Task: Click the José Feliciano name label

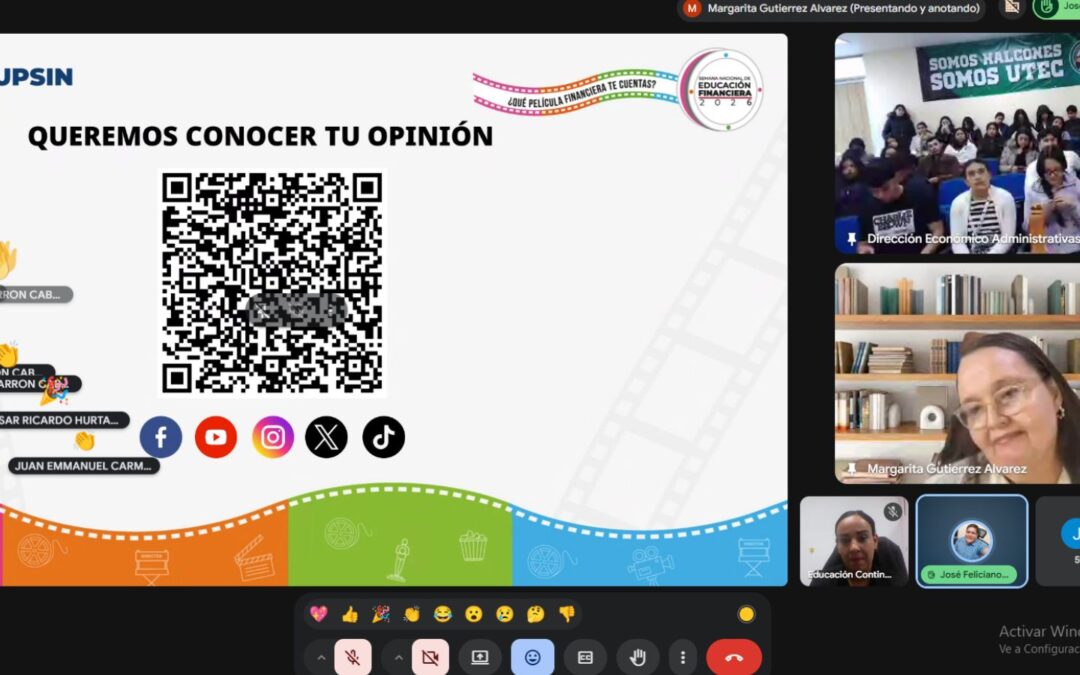Action: pyautogui.click(x=968, y=574)
